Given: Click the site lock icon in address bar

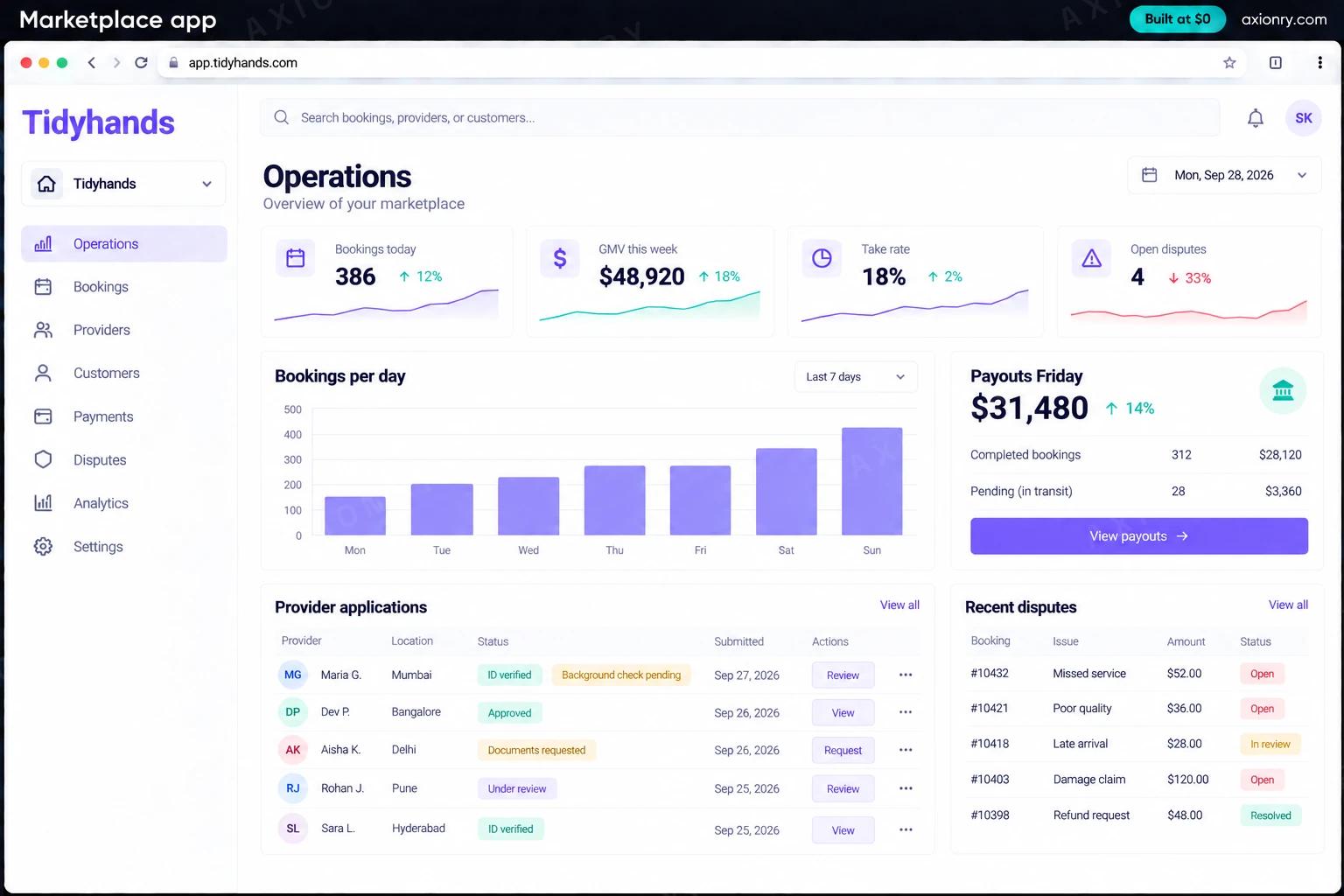Looking at the screenshot, I should click(x=173, y=63).
